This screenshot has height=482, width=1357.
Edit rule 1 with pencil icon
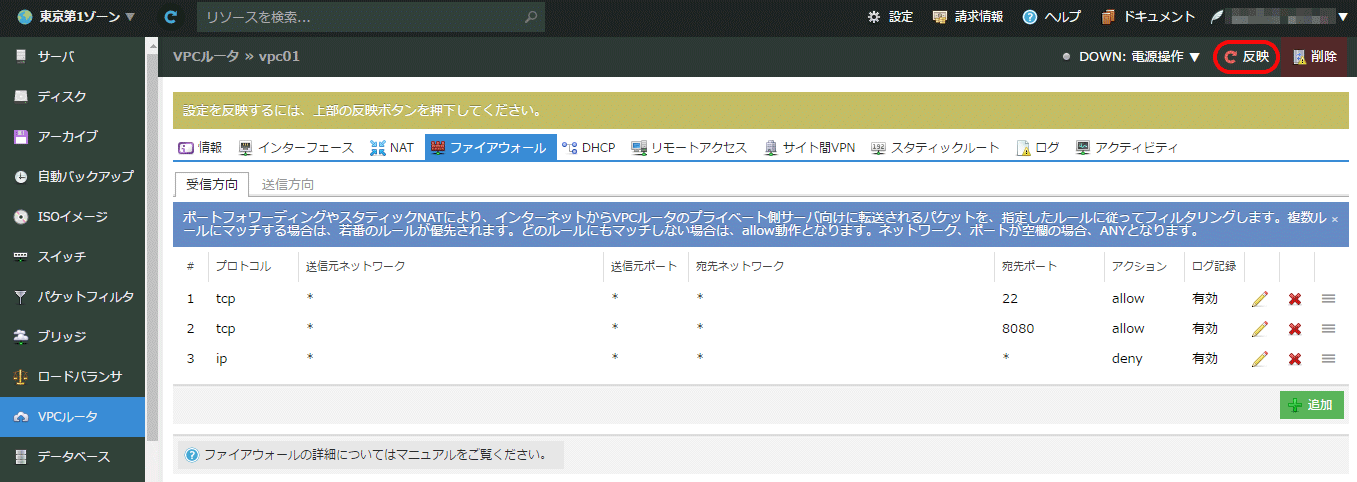(1259, 299)
